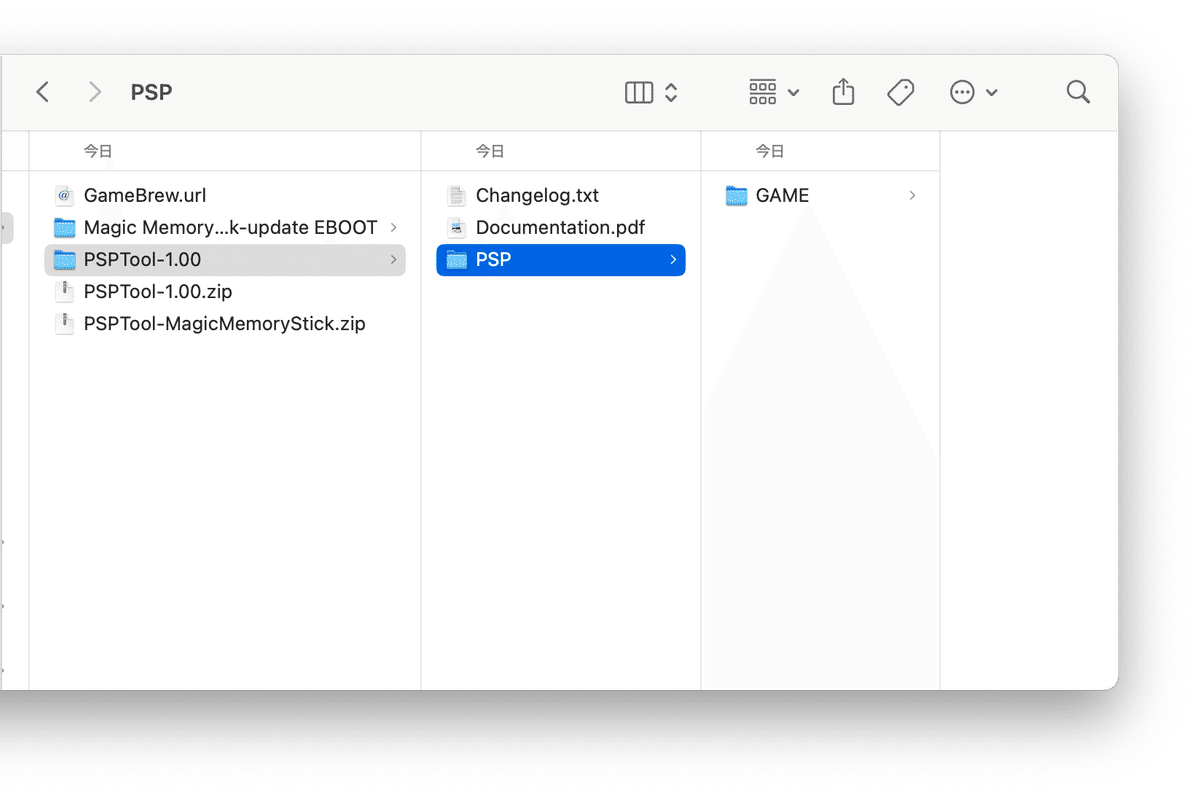Select the GAME folder

tap(821, 196)
